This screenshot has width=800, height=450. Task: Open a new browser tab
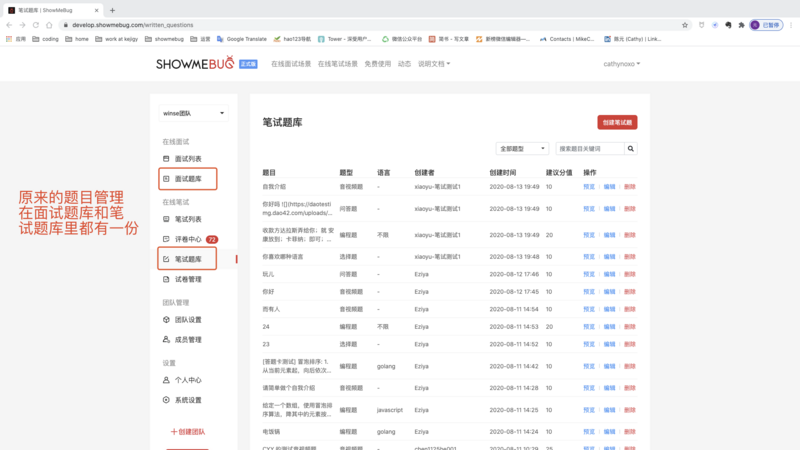[112, 10]
